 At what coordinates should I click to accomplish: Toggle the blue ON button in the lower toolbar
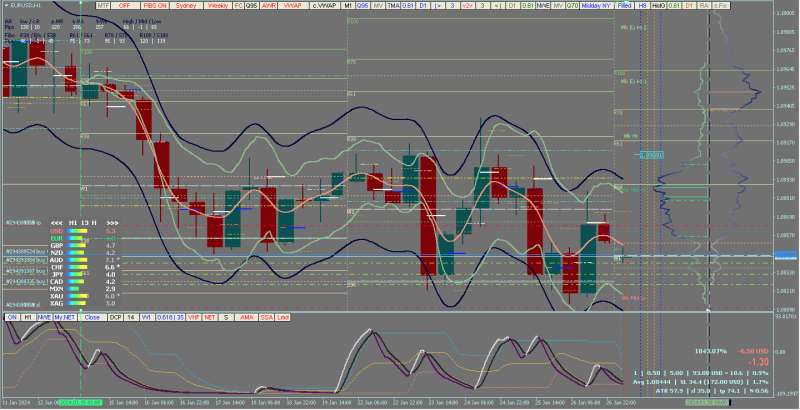(12, 317)
